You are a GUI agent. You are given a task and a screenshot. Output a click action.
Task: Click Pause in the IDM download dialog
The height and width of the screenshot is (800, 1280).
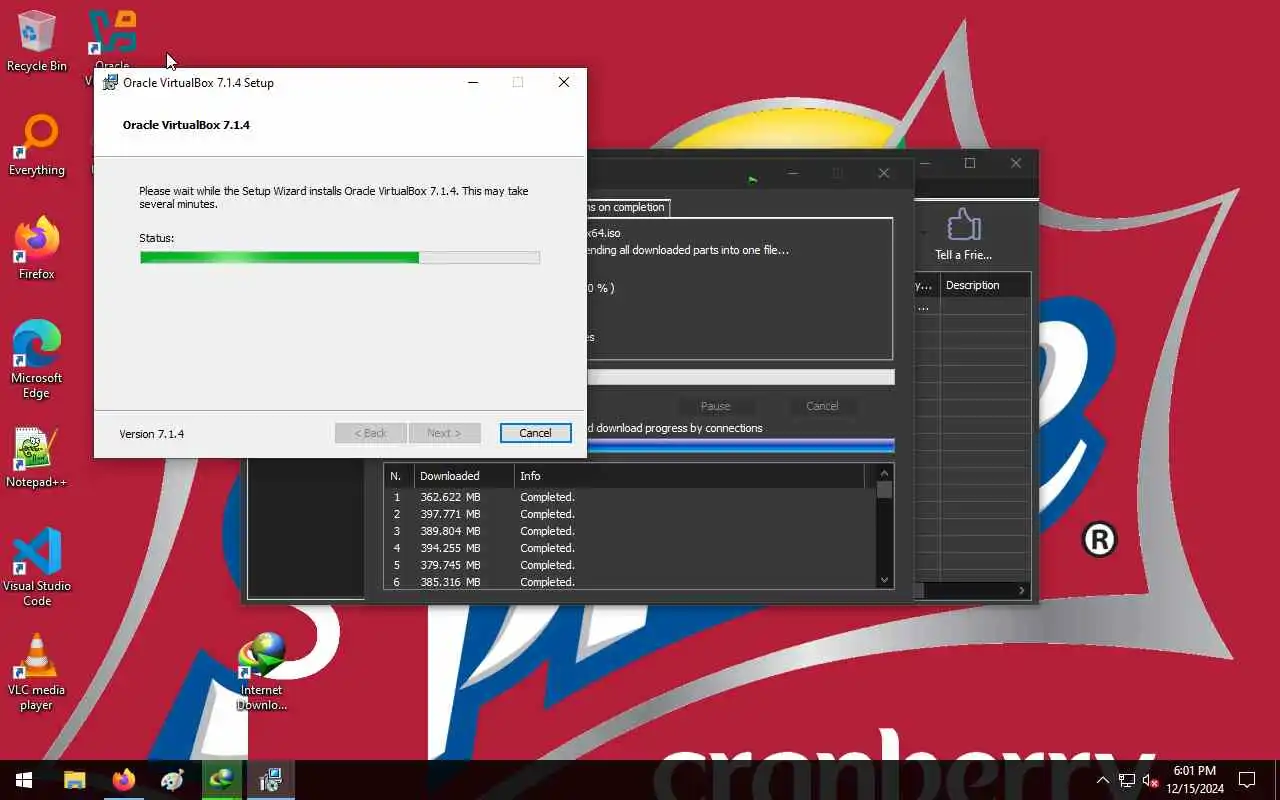715,406
